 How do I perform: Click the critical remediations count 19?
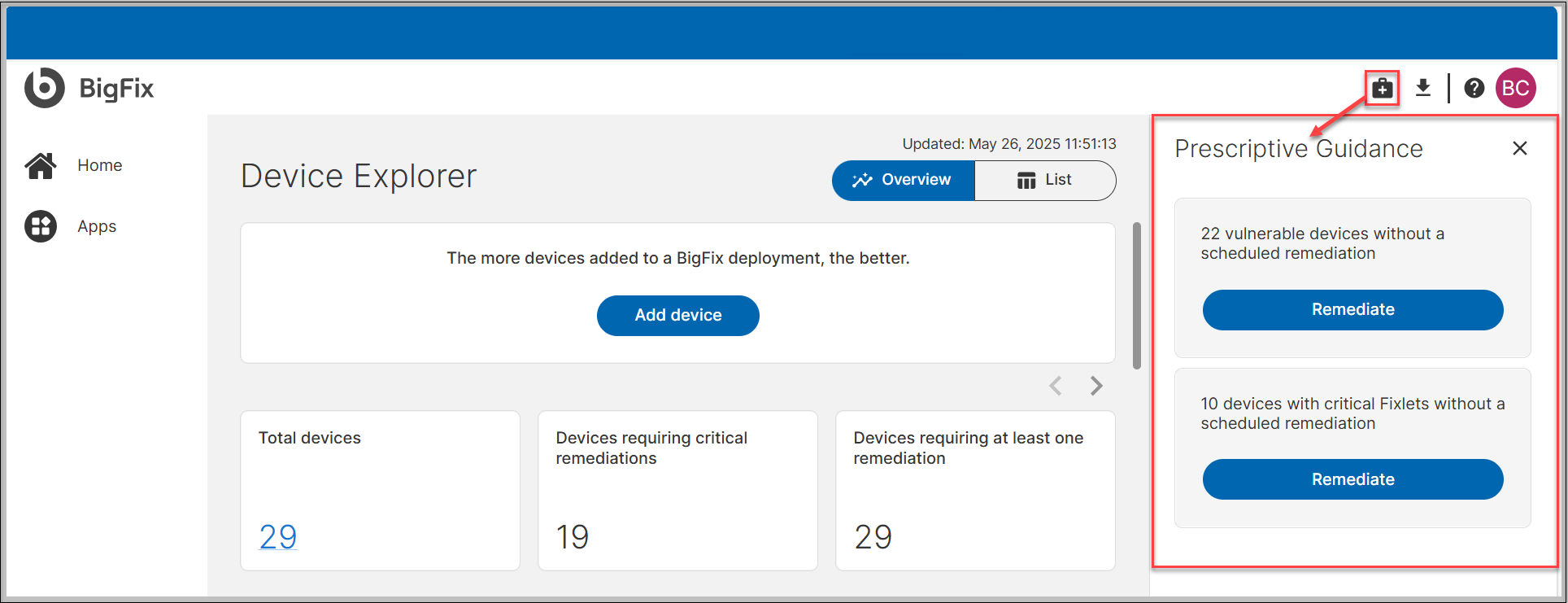573,536
